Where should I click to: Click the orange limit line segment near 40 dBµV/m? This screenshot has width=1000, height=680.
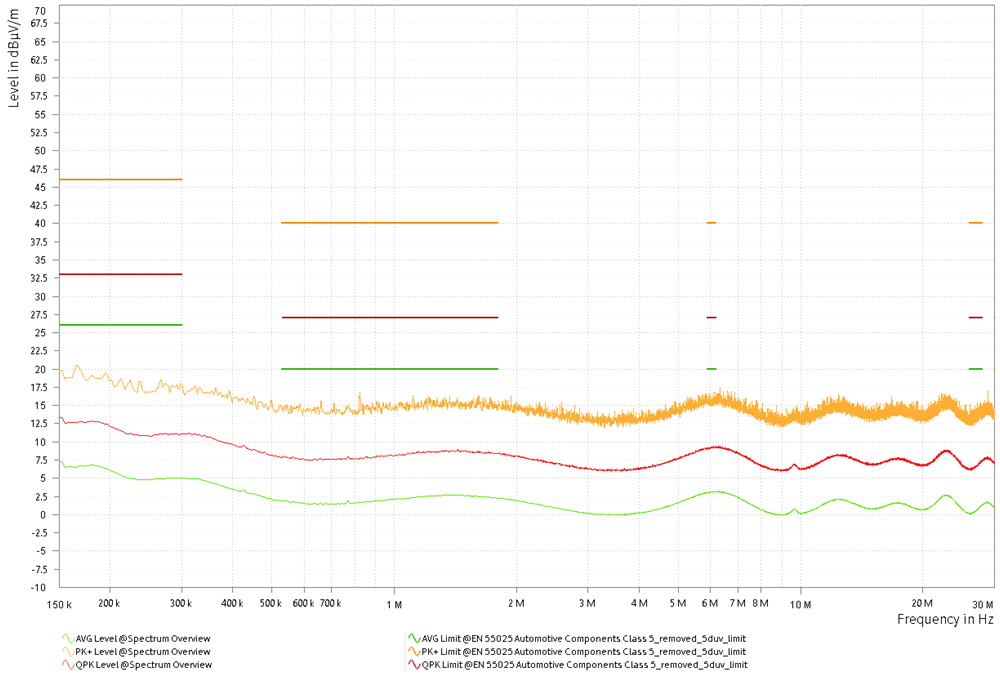pyautogui.click(x=390, y=223)
